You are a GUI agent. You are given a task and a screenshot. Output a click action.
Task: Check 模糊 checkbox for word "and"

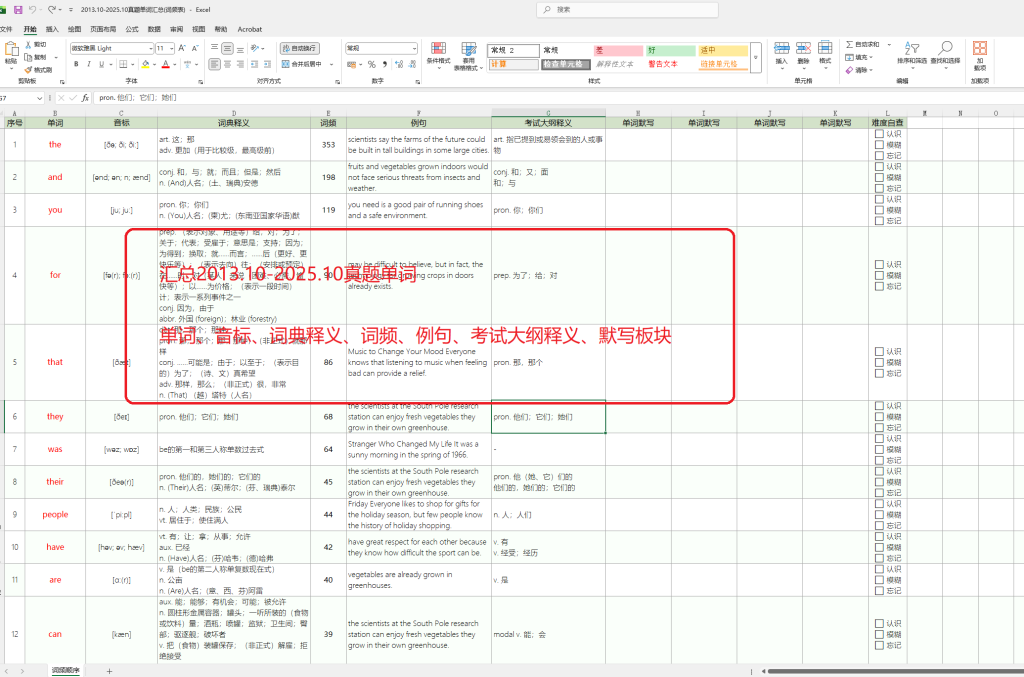(878, 178)
